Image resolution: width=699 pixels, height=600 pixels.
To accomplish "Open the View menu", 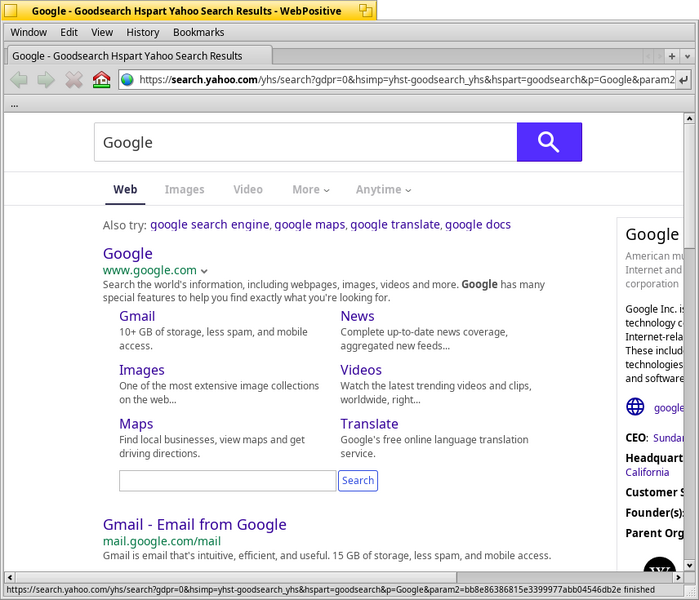I will pos(102,33).
